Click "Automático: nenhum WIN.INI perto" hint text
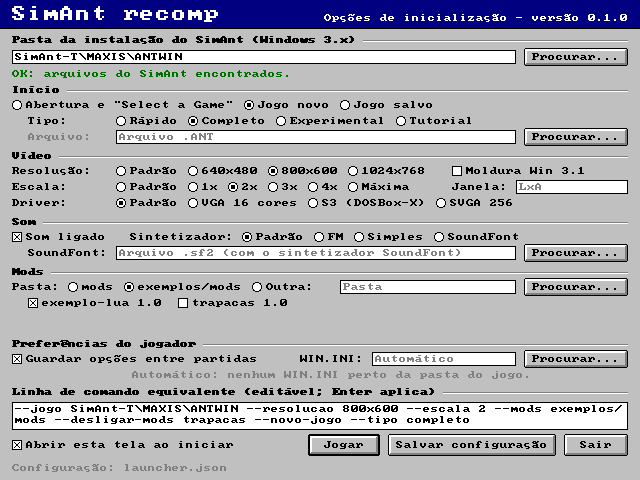640x480 pixels. [x=330, y=375]
